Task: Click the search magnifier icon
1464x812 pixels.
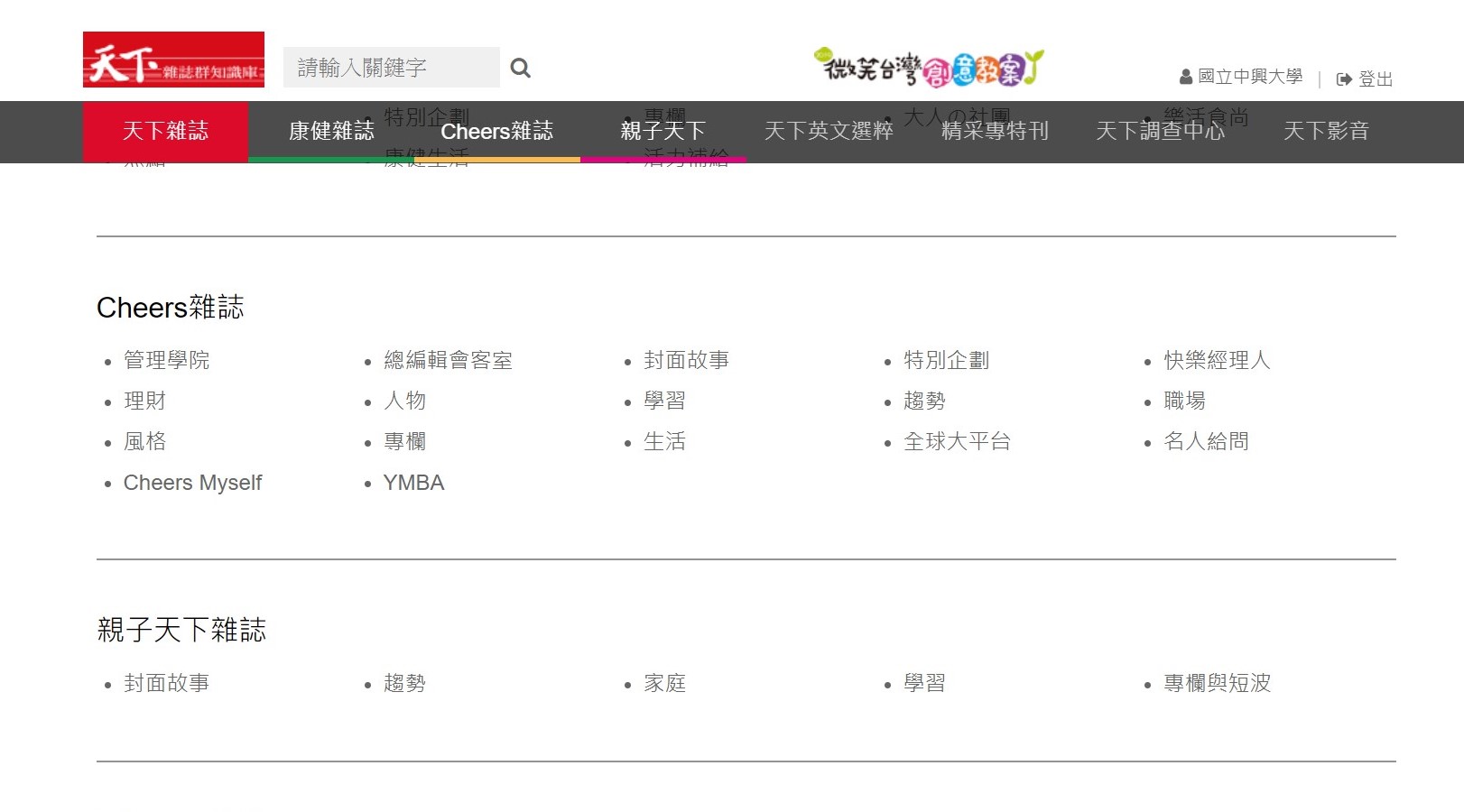Action: pos(520,68)
